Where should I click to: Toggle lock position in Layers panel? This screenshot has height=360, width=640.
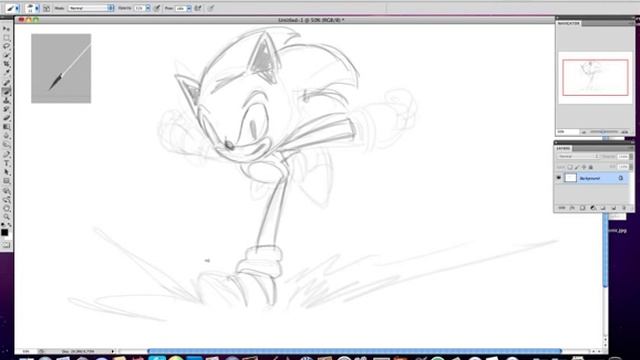[584, 167]
